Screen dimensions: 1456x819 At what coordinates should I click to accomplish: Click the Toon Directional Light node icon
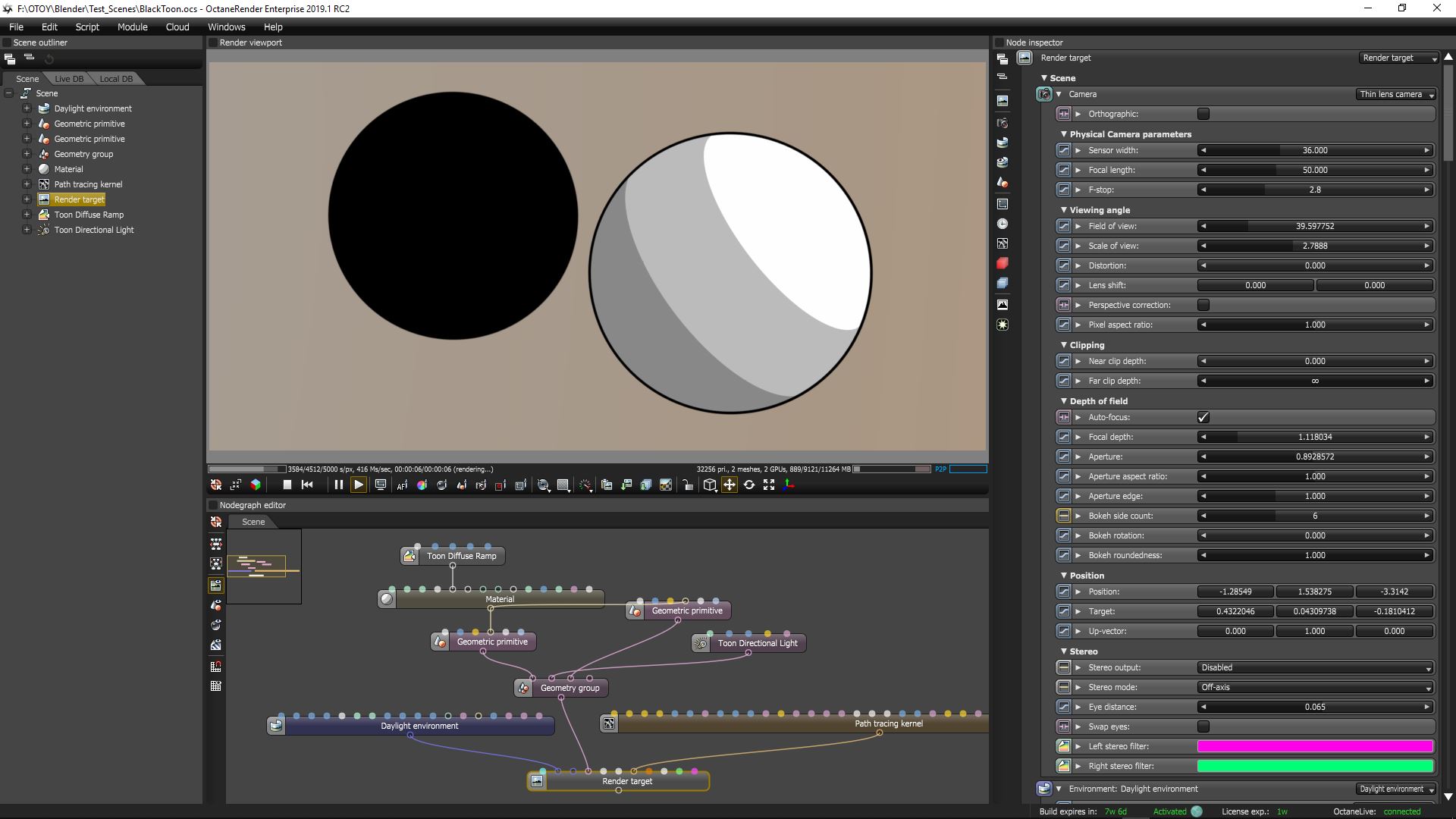[701, 643]
